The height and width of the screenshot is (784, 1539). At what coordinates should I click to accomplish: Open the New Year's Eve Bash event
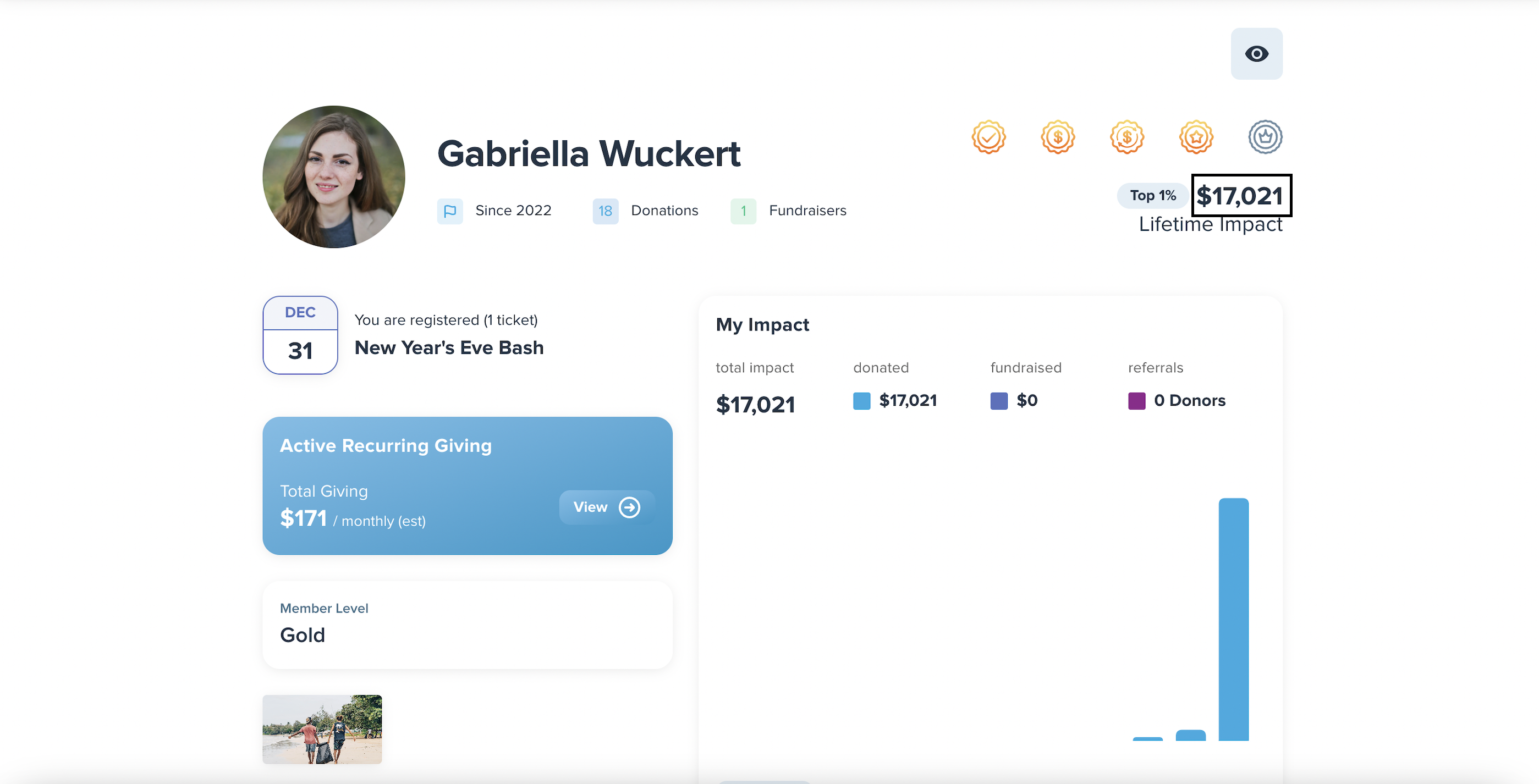point(449,347)
